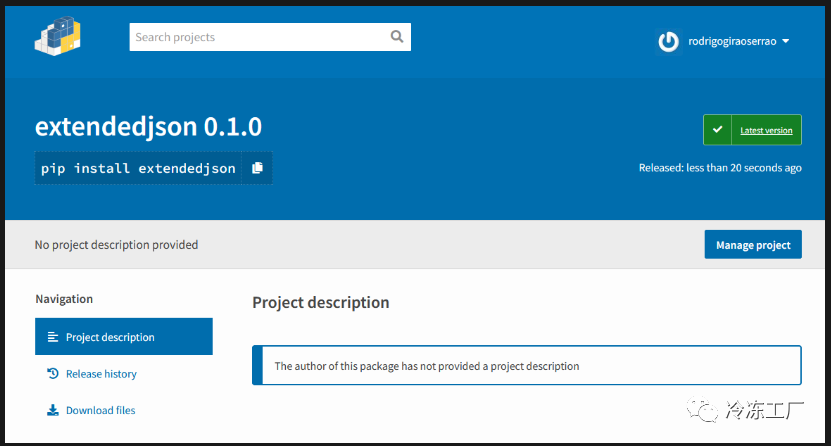This screenshot has width=831, height=446.
Task: Copy pip install command with clipboard icon
Action: (x=258, y=168)
